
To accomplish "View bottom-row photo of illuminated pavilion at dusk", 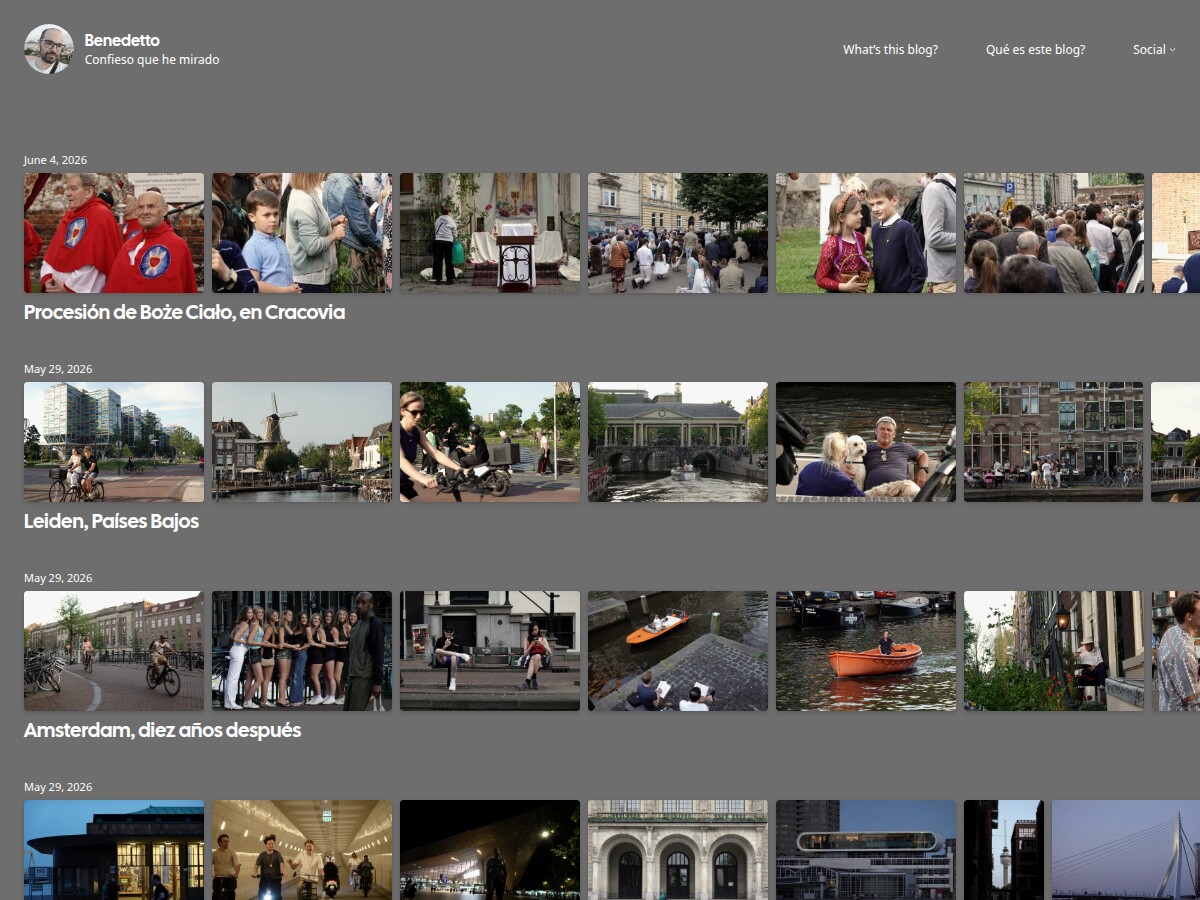I will point(114,850).
